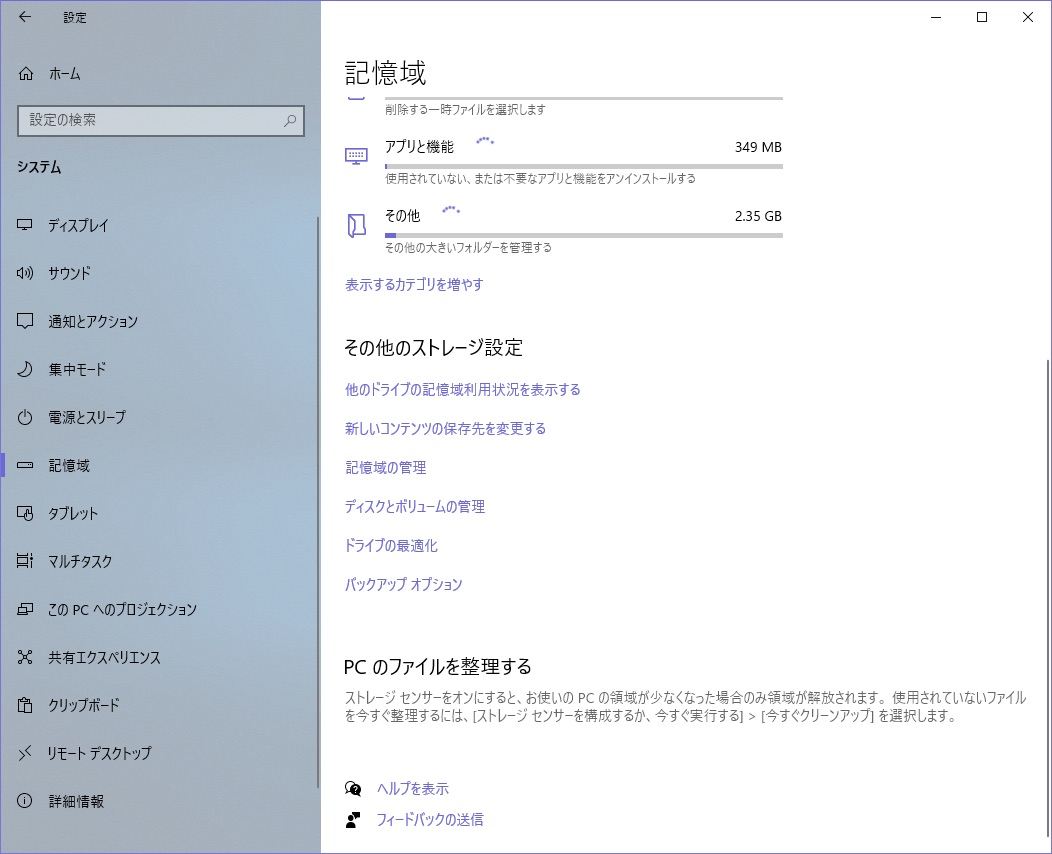This screenshot has width=1052, height=854.
Task: Click その他の大きいフォルダーを管理する description
Action: click(468, 248)
